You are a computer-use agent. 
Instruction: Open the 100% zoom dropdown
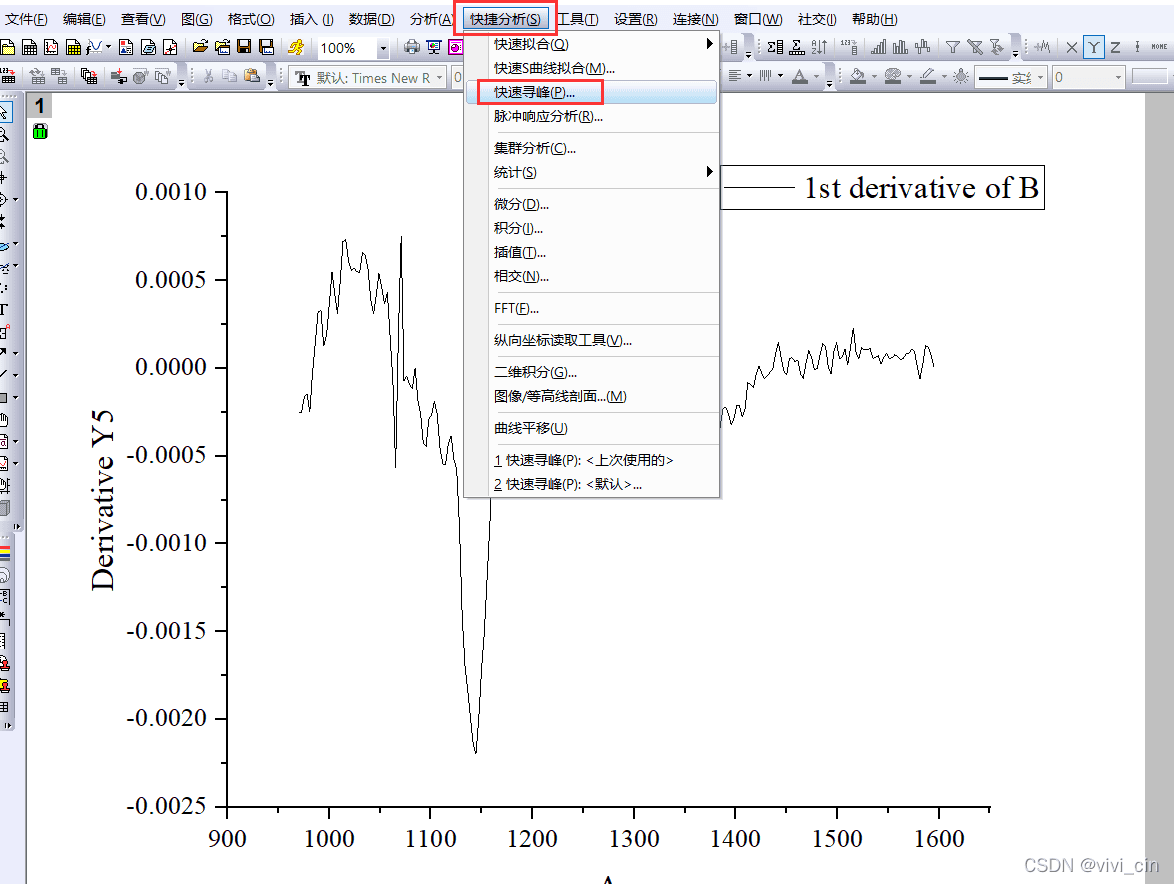tap(383, 48)
